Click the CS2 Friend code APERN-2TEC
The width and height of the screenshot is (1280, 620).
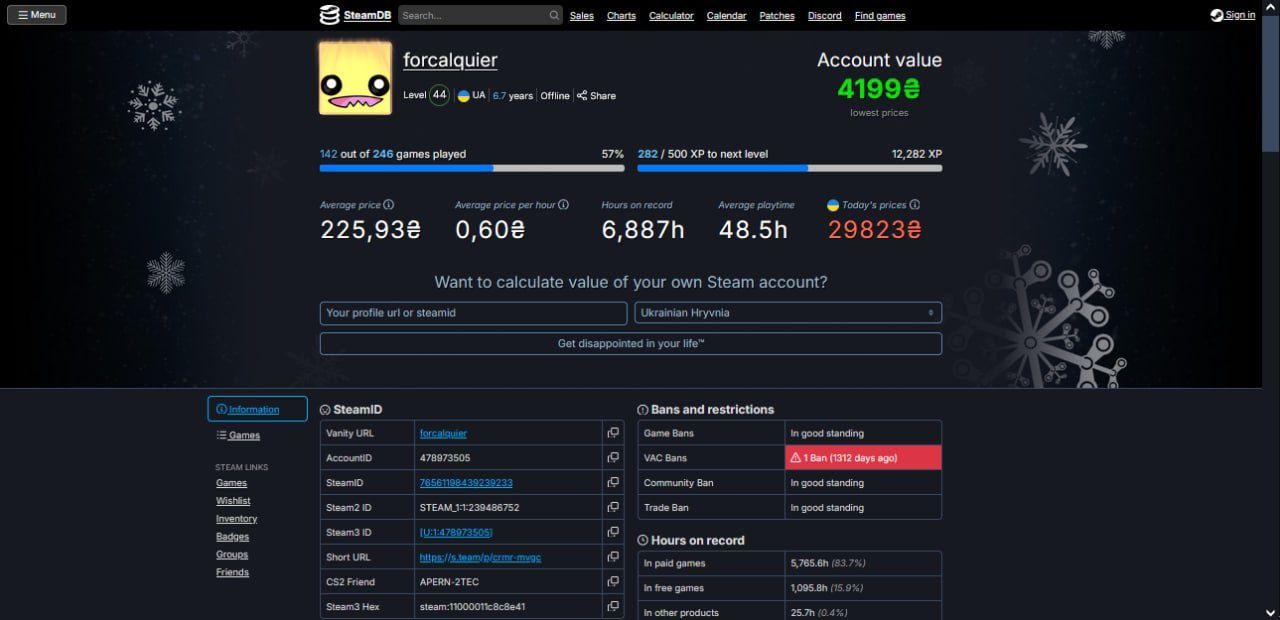pos(449,582)
